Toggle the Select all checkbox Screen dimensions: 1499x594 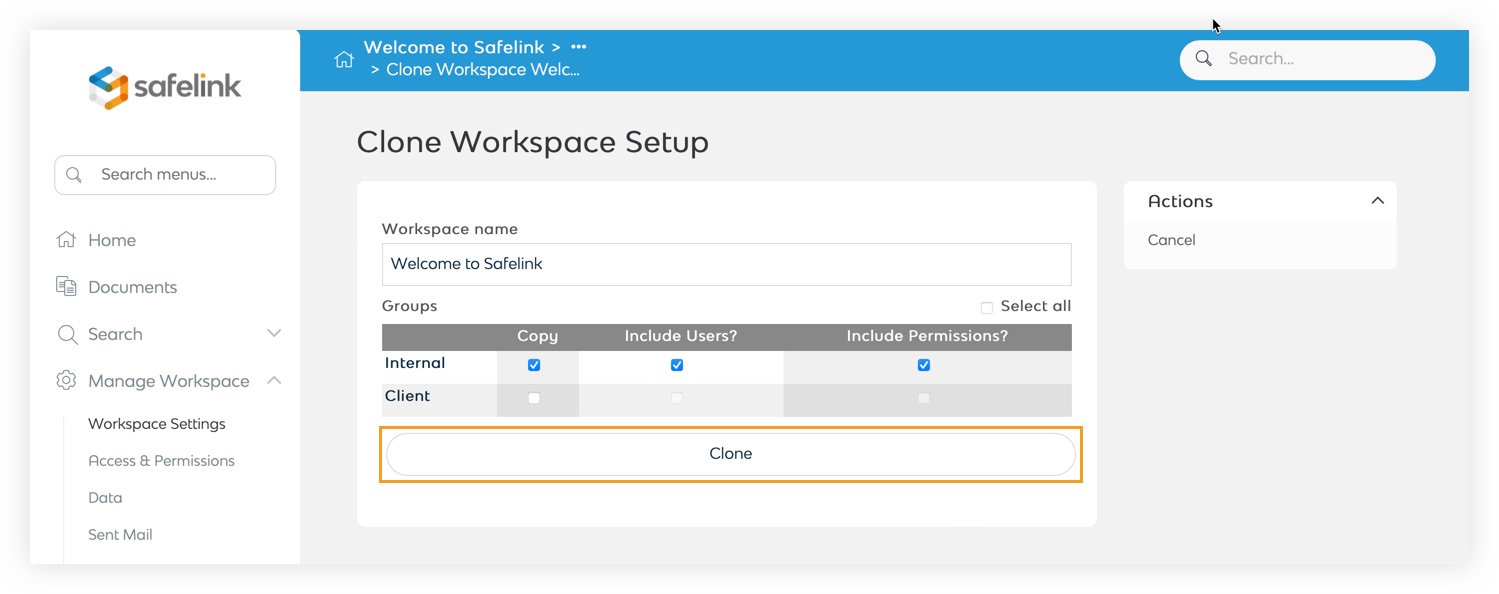tap(987, 308)
